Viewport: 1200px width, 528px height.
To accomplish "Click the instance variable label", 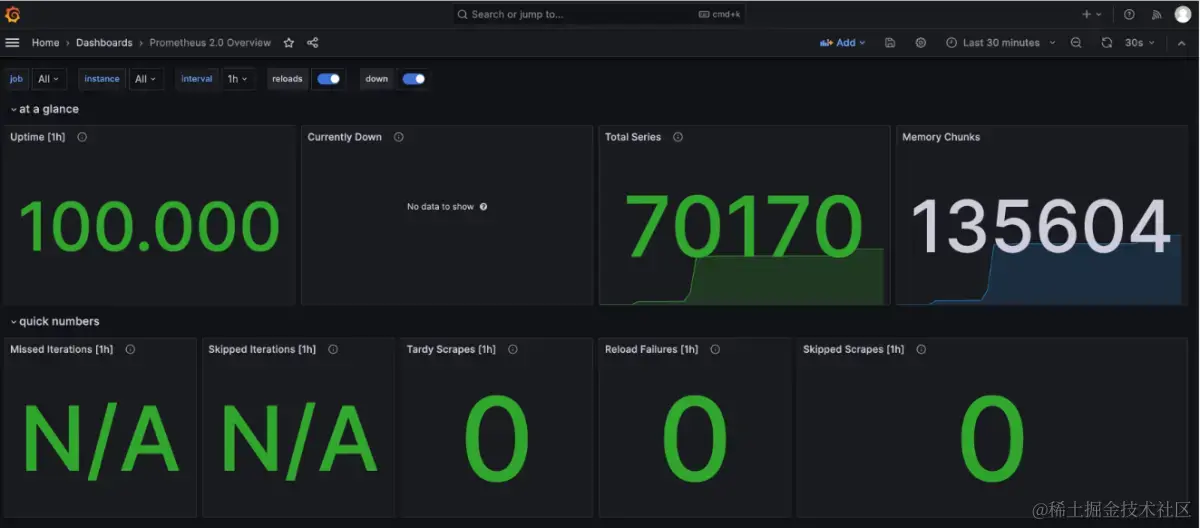I will click(x=102, y=79).
